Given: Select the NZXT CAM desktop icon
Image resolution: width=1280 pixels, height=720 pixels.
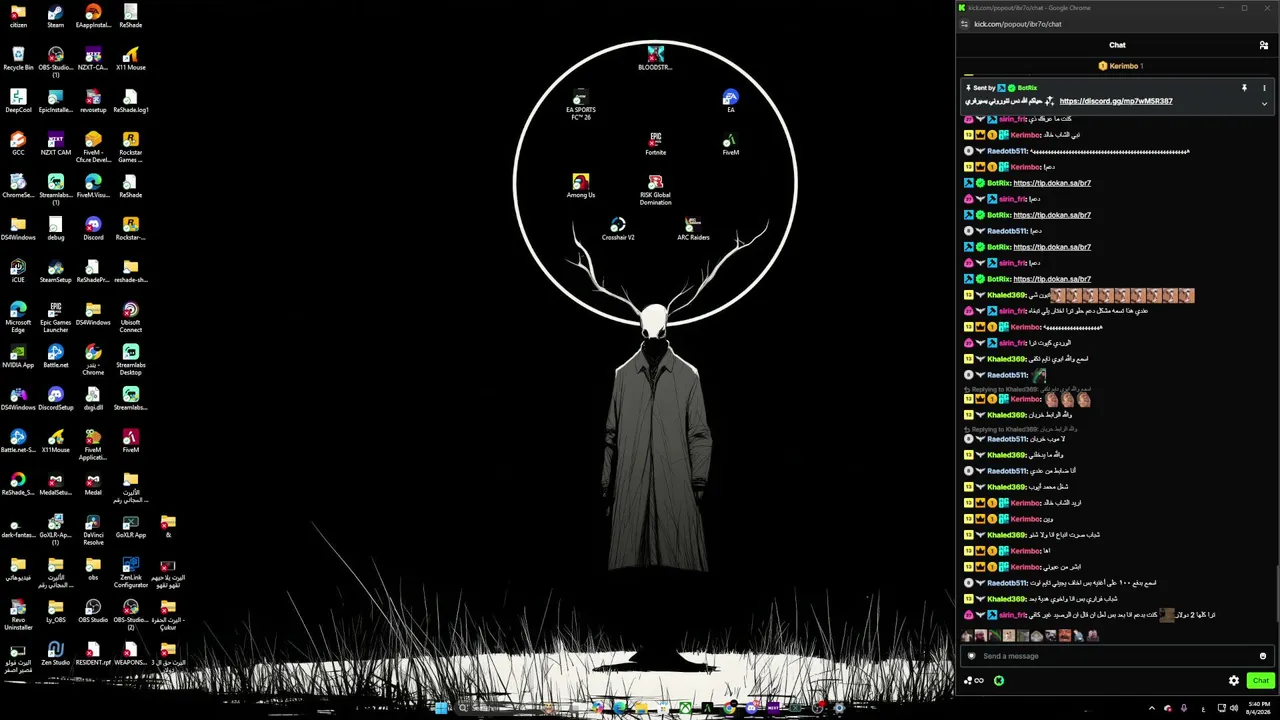Looking at the screenshot, I should [x=55, y=143].
